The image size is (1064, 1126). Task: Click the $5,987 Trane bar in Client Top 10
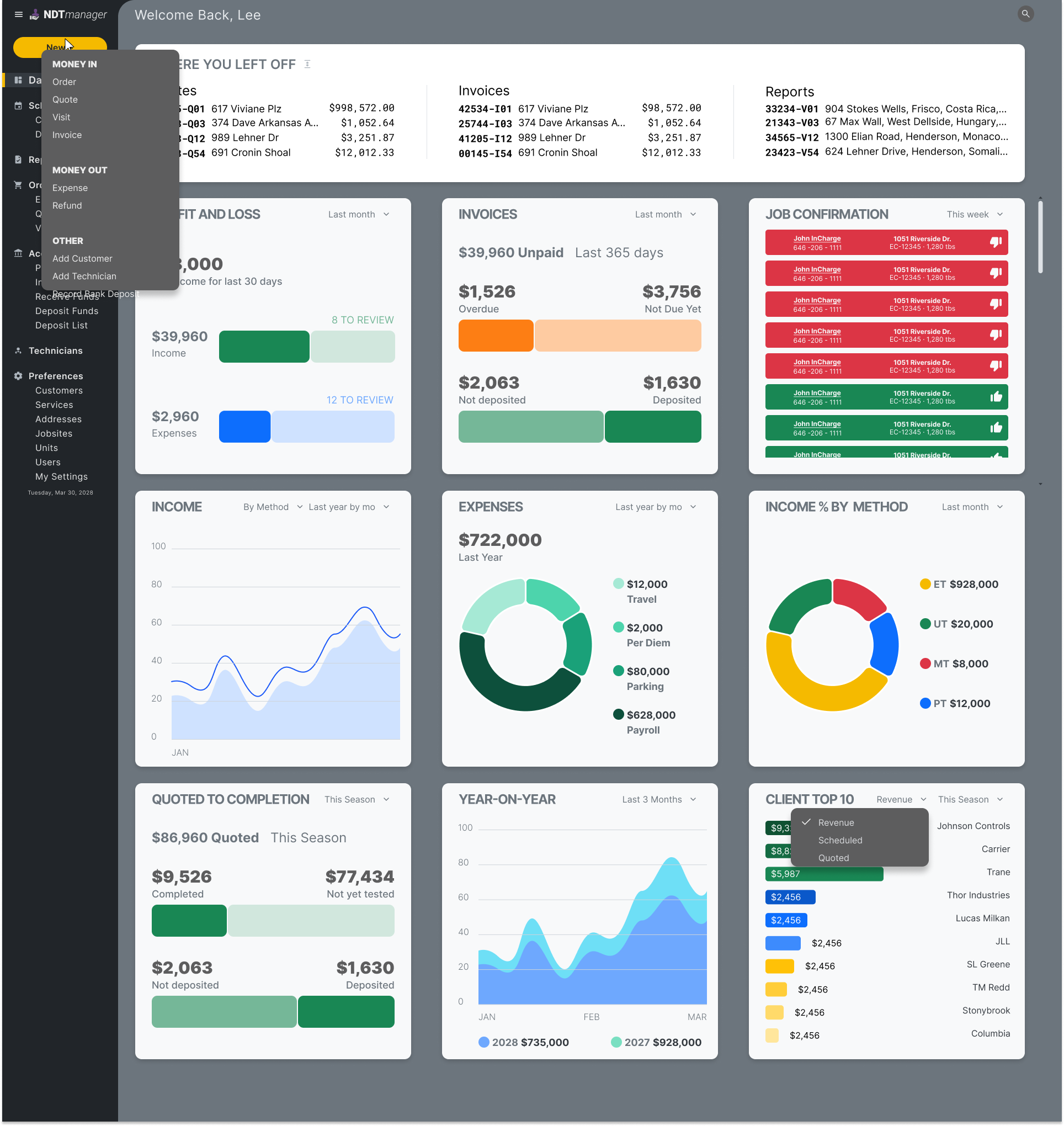coord(823,874)
